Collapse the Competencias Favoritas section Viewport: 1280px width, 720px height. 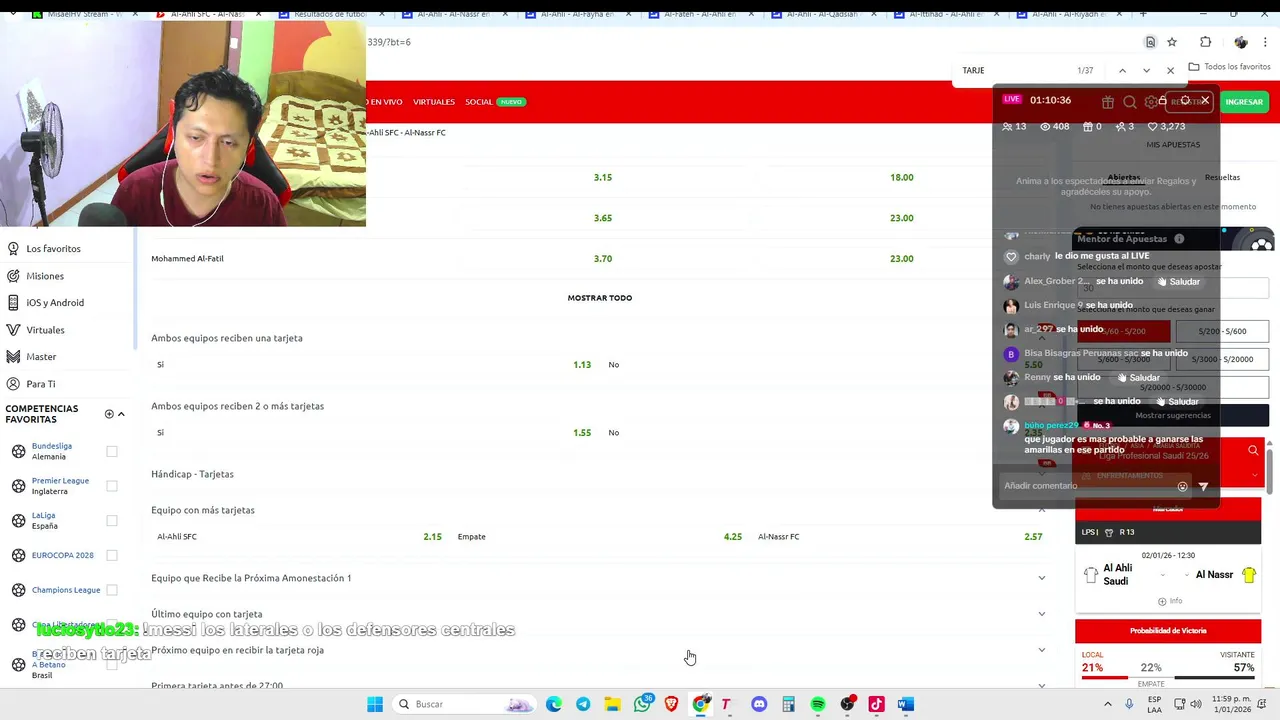(x=121, y=414)
